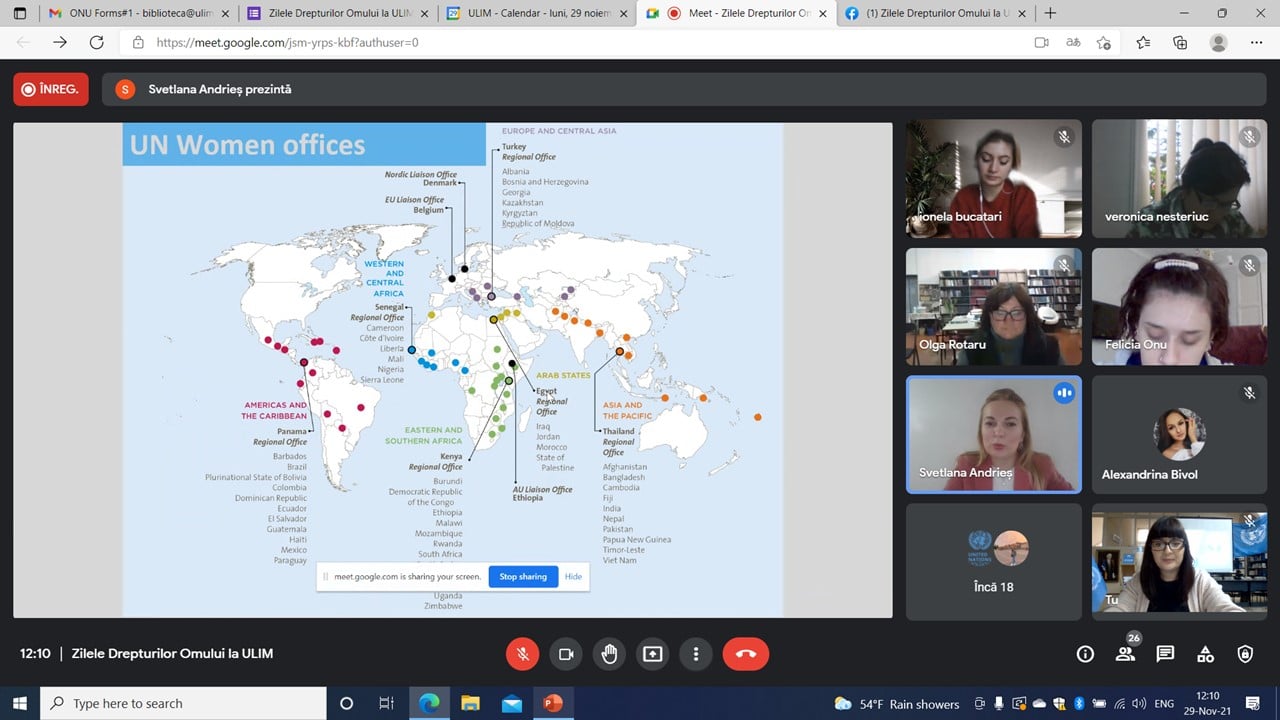Open File Explorer from taskbar
The image size is (1280, 720).
(470, 703)
